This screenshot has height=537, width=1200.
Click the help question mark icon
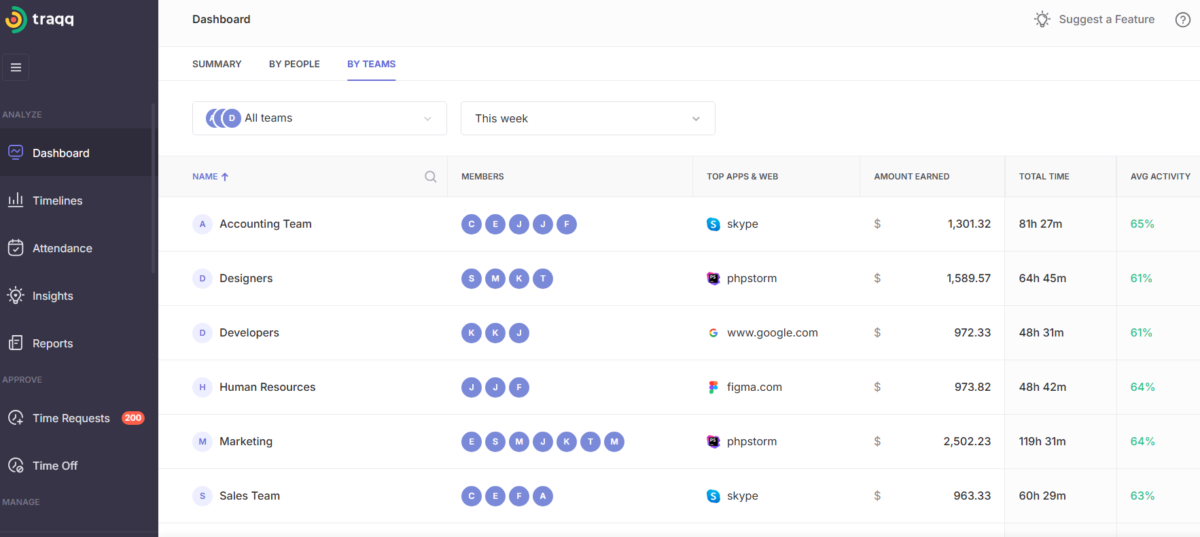(x=1182, y=20)
